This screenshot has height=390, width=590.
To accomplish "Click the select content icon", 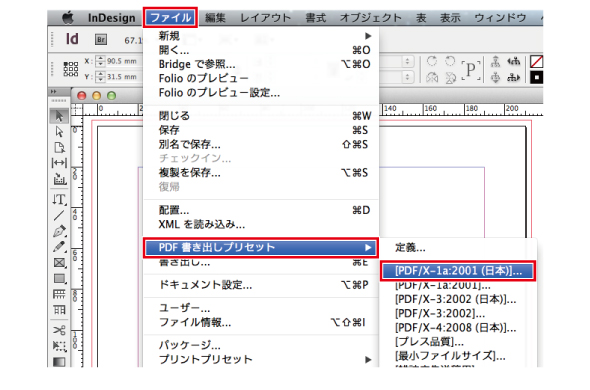I will point(496,78).
